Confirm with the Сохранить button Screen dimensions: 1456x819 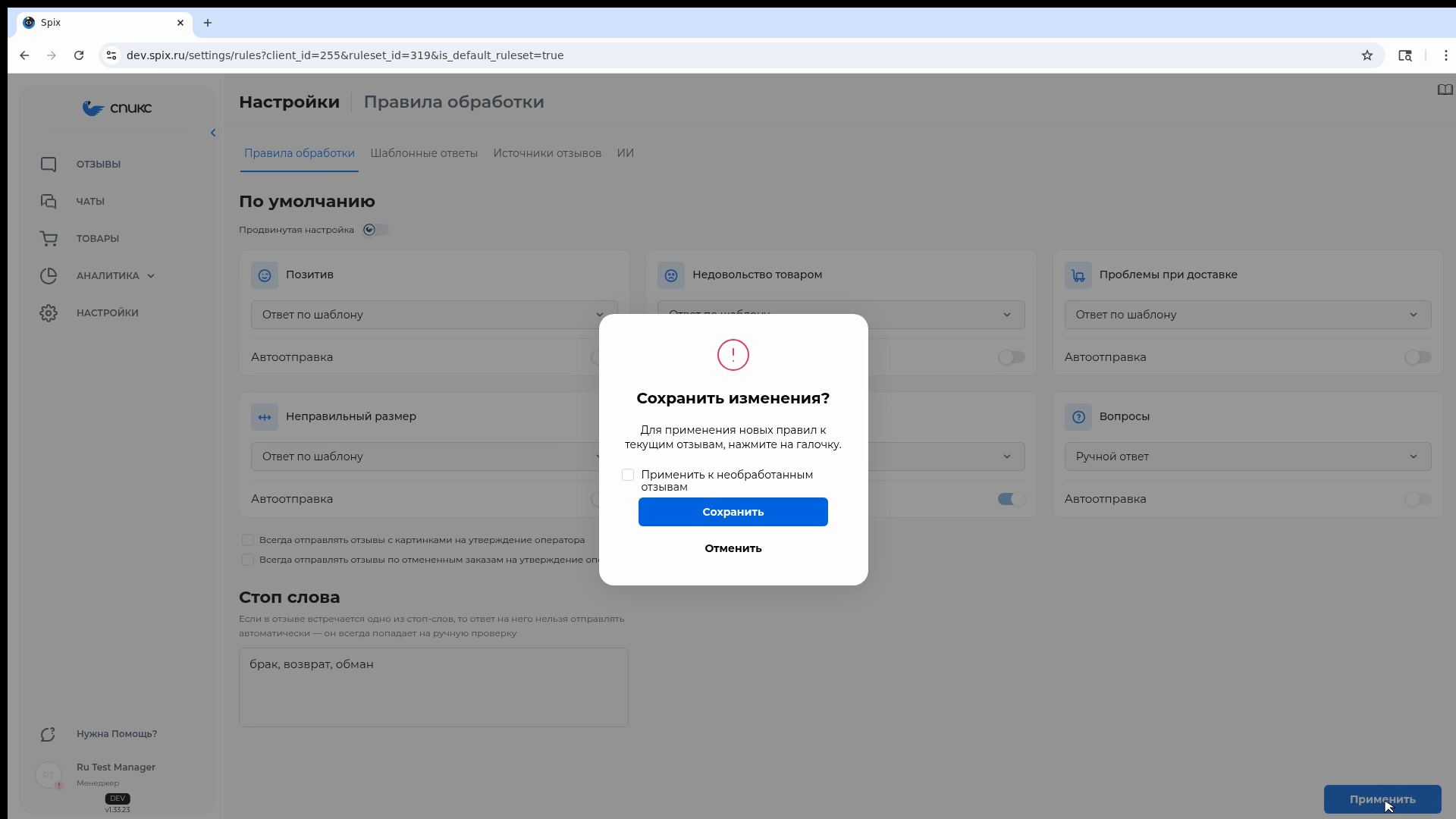tap(733, 512)
